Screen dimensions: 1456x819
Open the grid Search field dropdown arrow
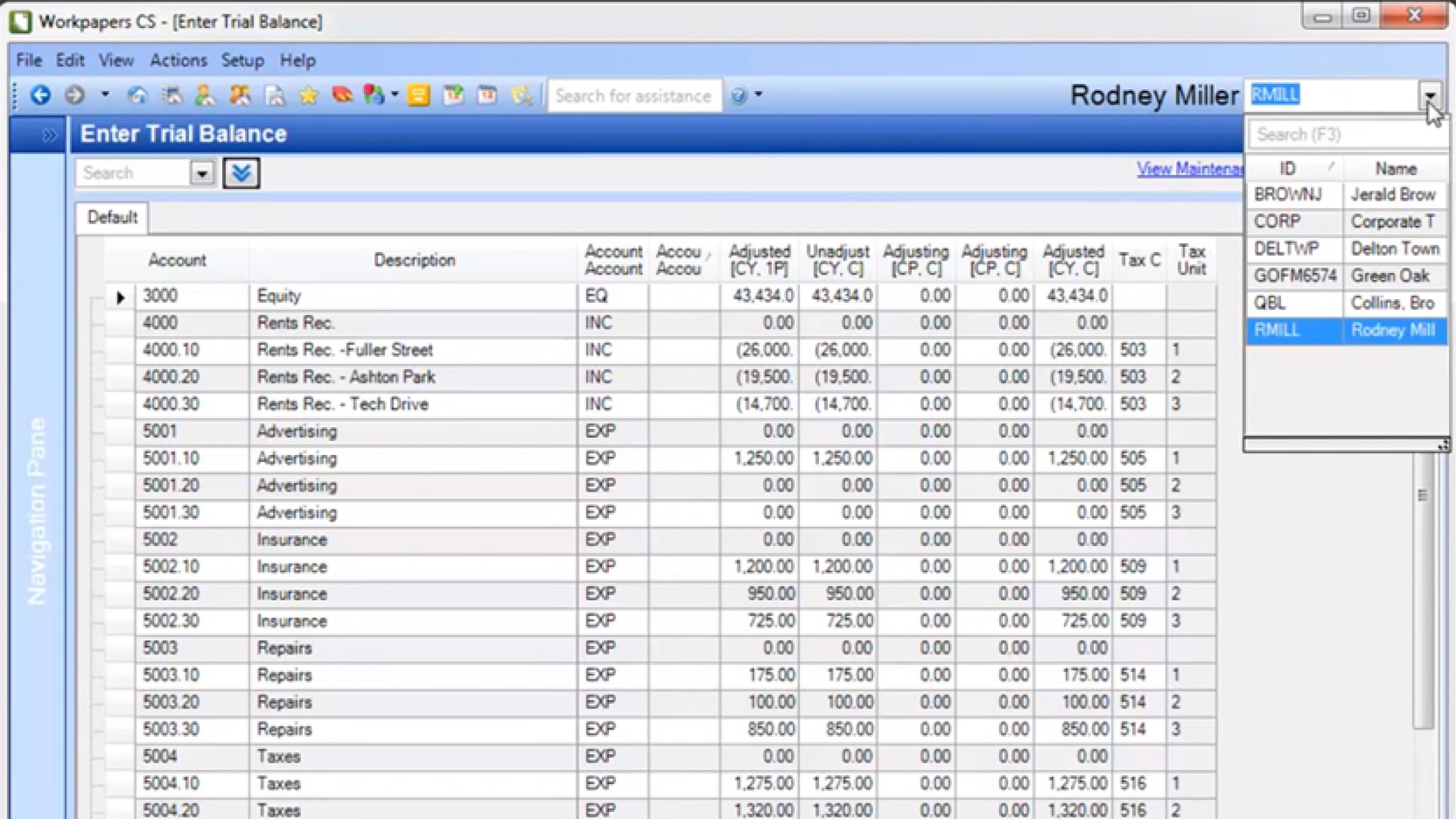[x=202, y=173]
